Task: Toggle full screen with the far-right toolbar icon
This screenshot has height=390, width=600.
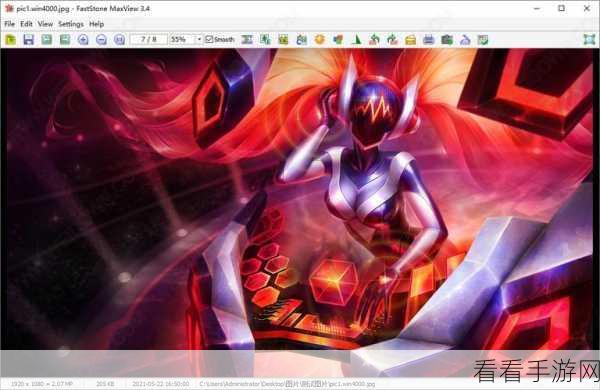Action: point(589,39)
